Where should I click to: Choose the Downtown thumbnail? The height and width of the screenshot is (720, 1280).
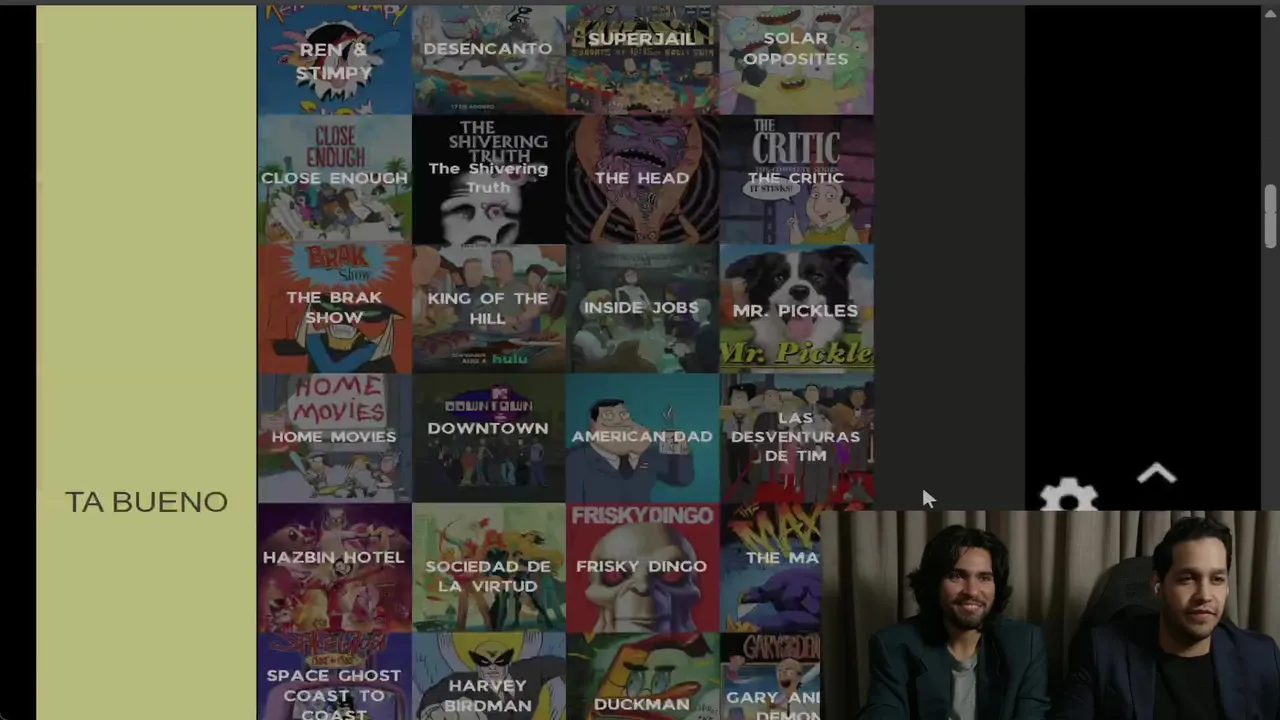[488, 438]
